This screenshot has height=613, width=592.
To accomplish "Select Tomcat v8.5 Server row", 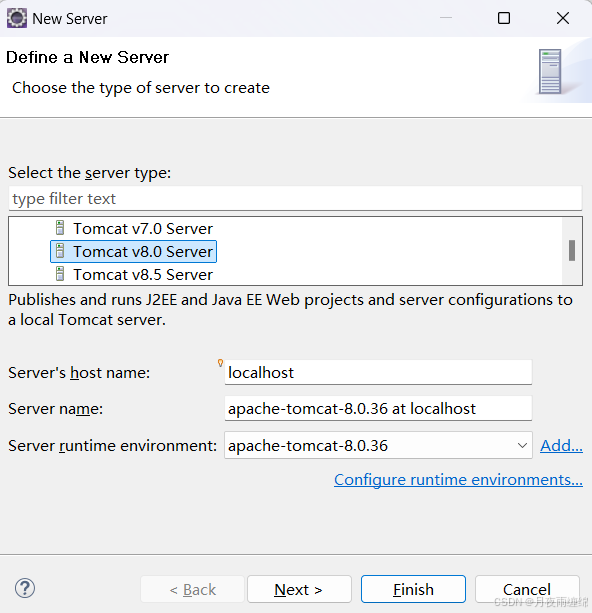I will coord(134,274).
